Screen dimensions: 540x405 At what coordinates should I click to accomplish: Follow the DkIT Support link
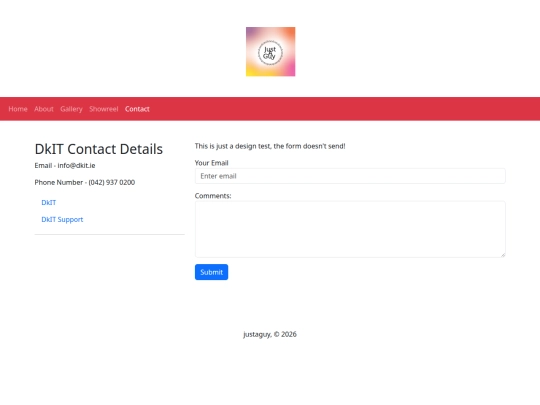pos(62,219)
